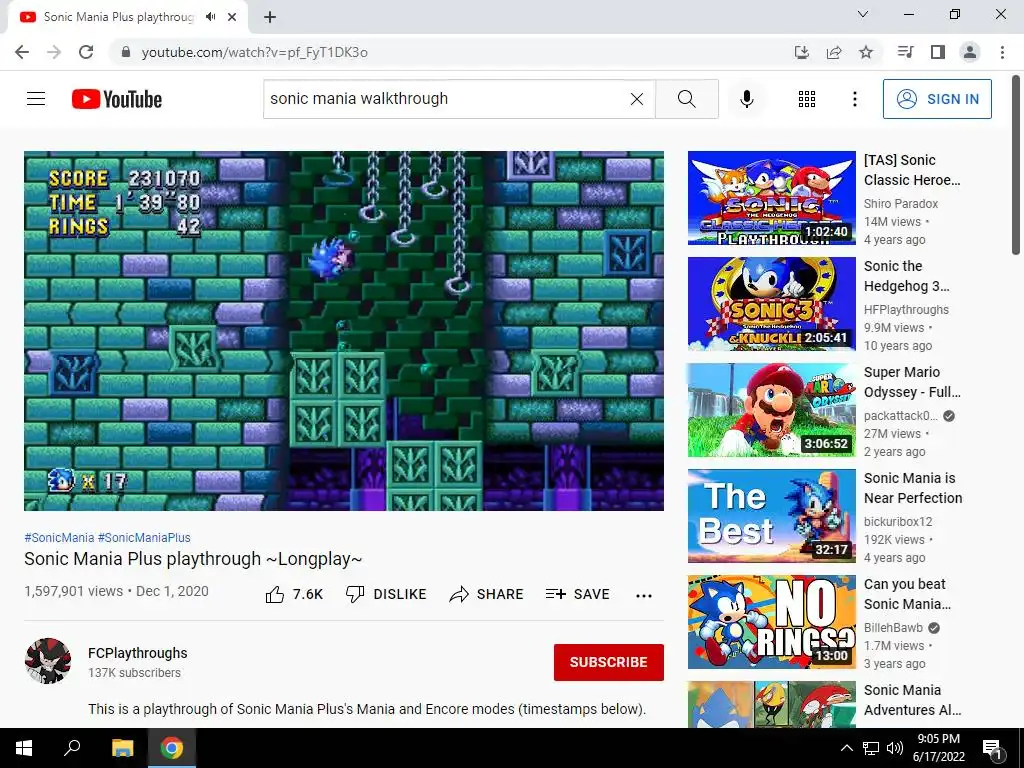
Task: Install the YouTube app from the address bar
Action: (x=802, y=52)
